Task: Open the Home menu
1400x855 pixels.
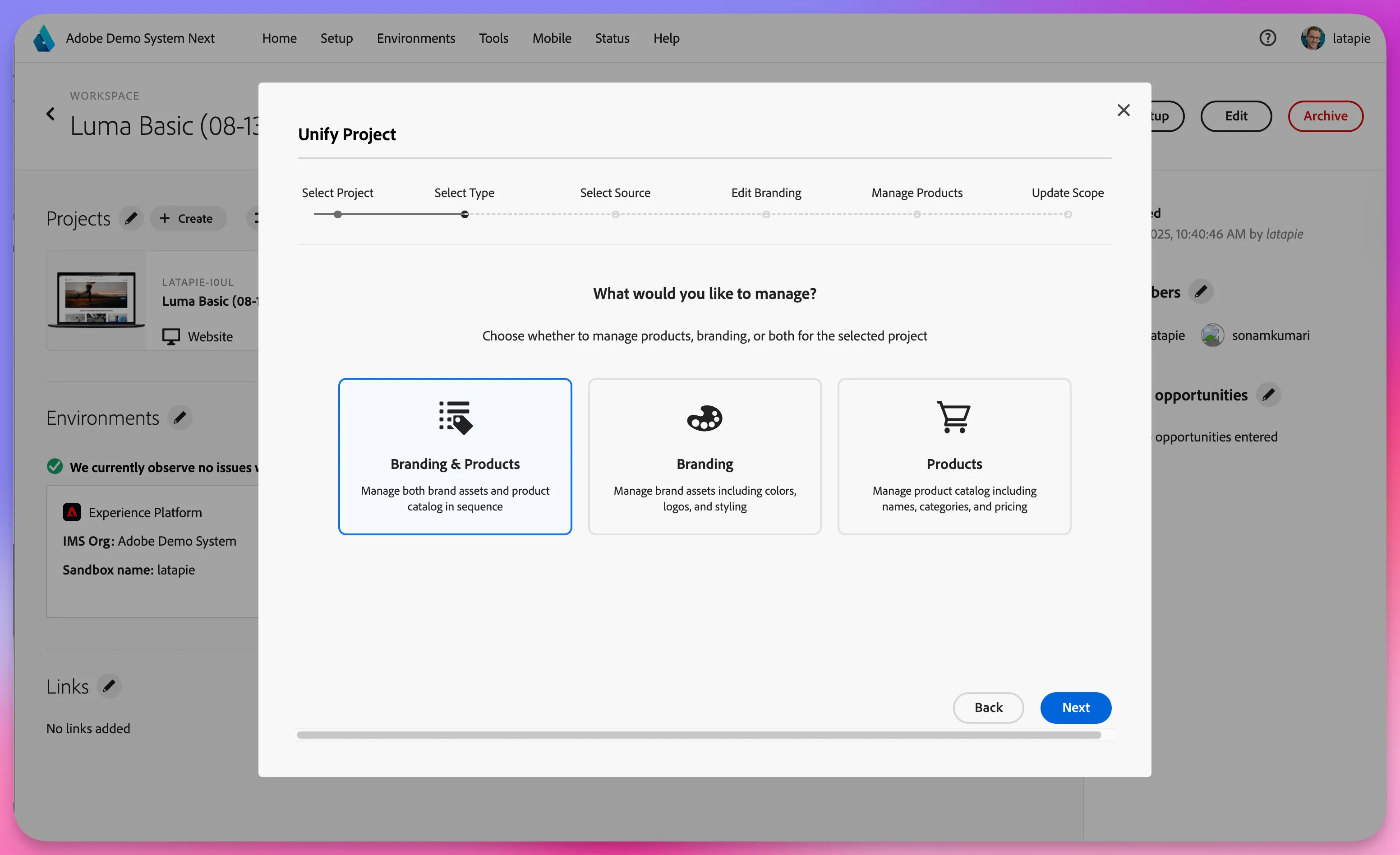Action: pos(280,38)
